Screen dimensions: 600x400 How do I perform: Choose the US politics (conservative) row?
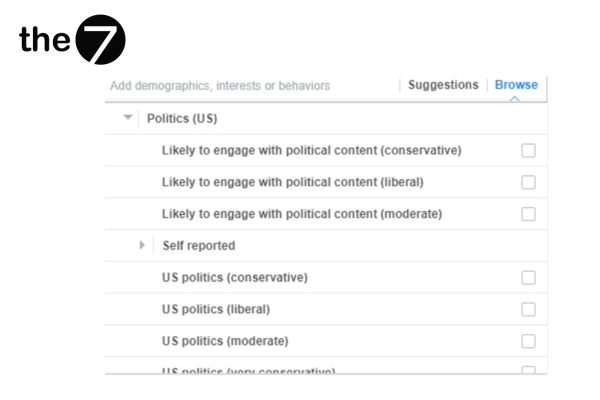point(234,277)
